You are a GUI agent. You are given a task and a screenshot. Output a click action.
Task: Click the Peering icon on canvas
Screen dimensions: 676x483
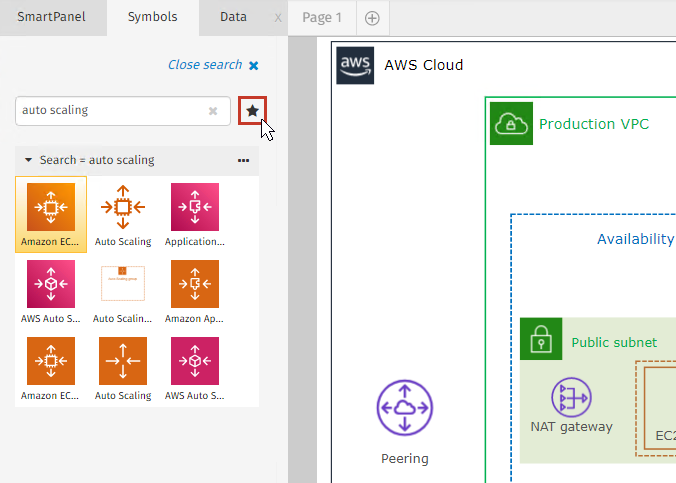404,408
